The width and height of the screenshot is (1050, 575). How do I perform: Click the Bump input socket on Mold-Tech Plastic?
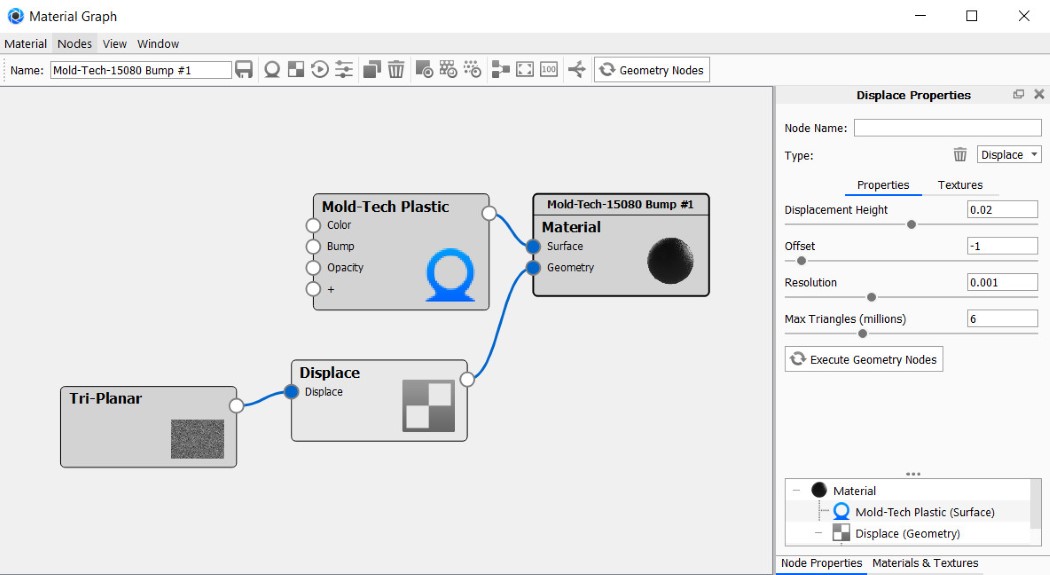[313, 246]
